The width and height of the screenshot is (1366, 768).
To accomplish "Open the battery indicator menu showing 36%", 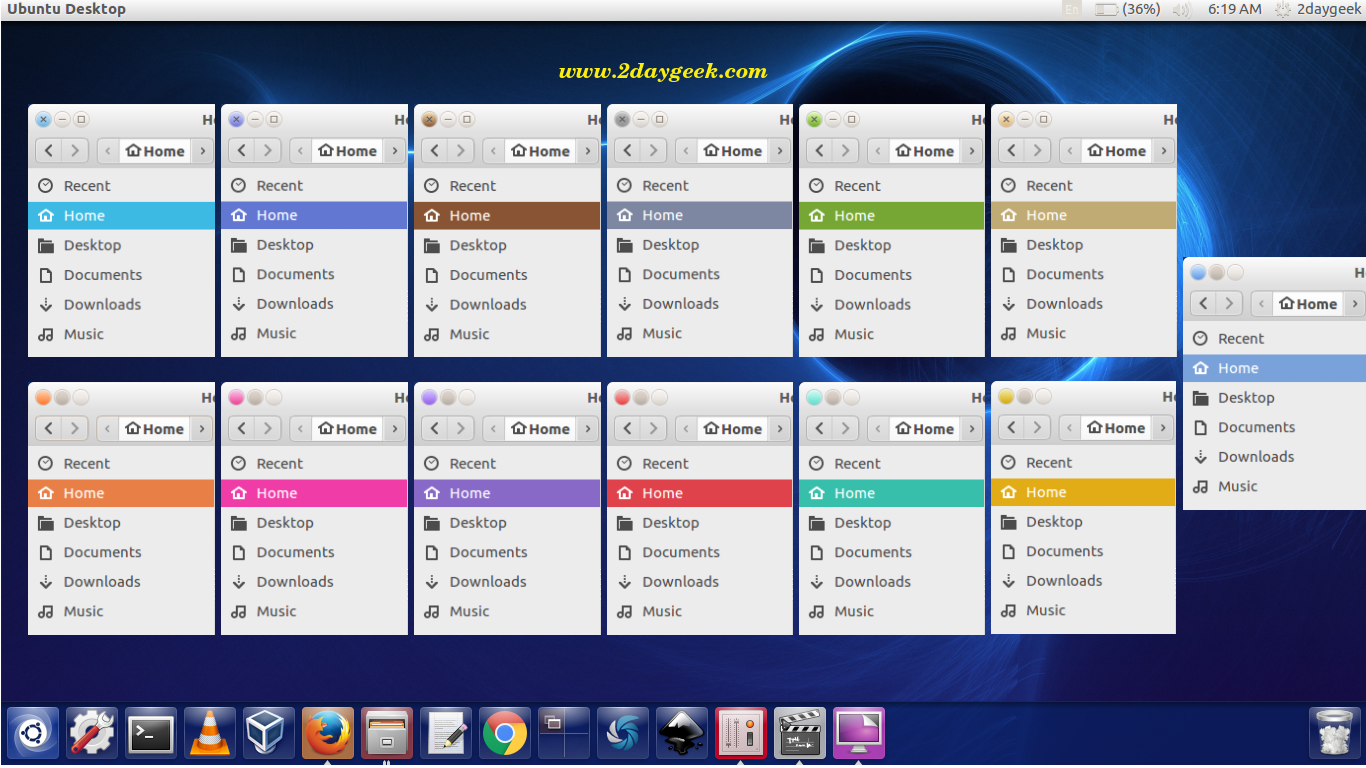I will (1127, 9).
